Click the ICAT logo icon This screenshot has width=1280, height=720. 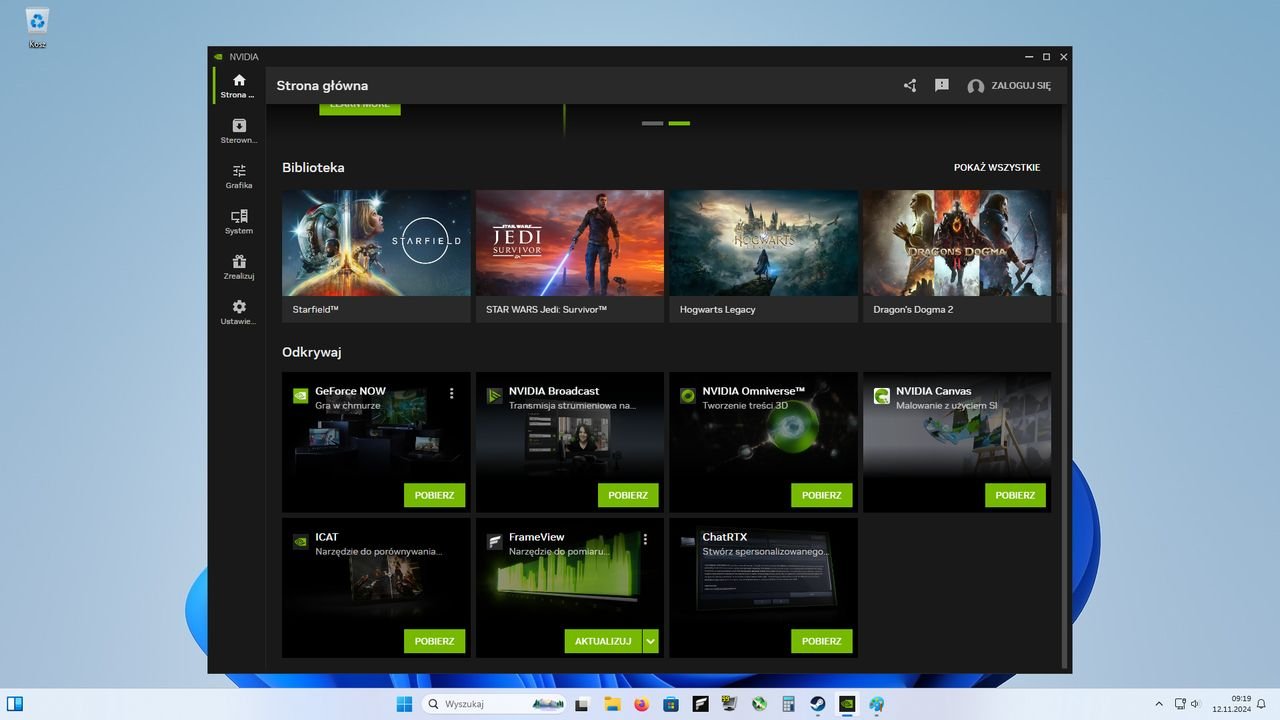pyautogui.click(x=300, y=542)
